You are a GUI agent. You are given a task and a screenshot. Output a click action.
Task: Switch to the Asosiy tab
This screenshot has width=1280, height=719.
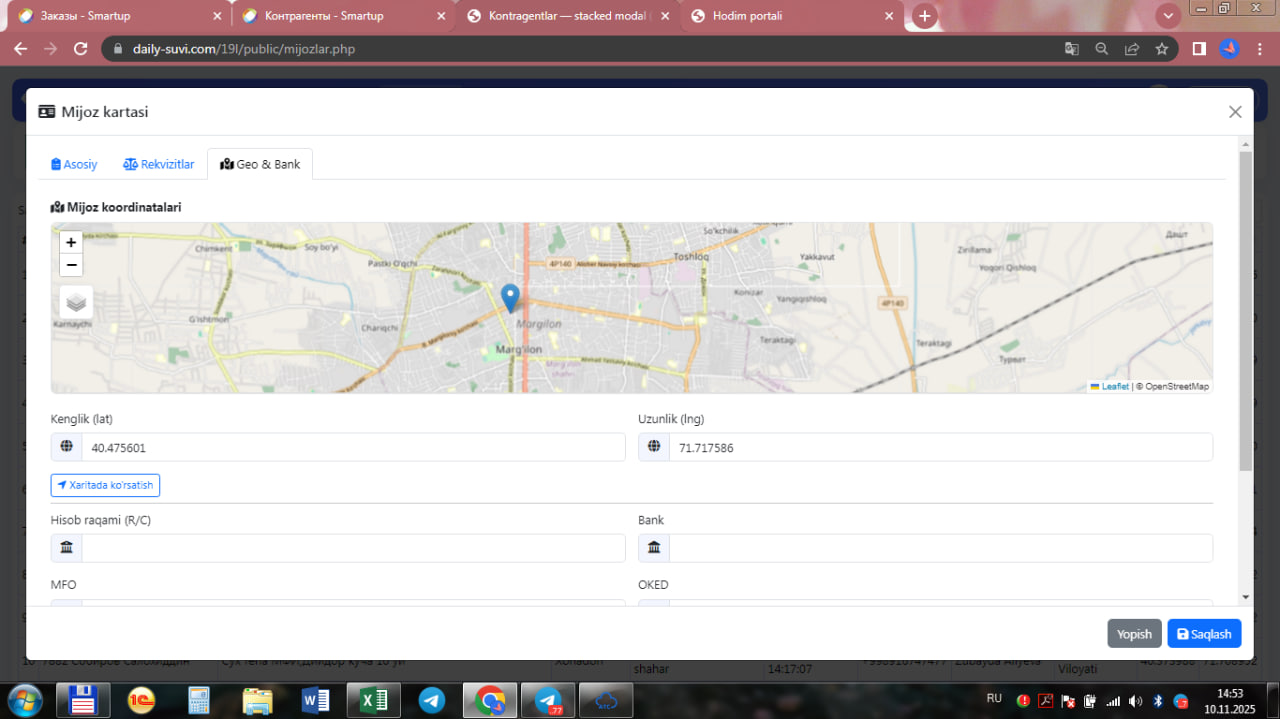[x=74, y=164]
